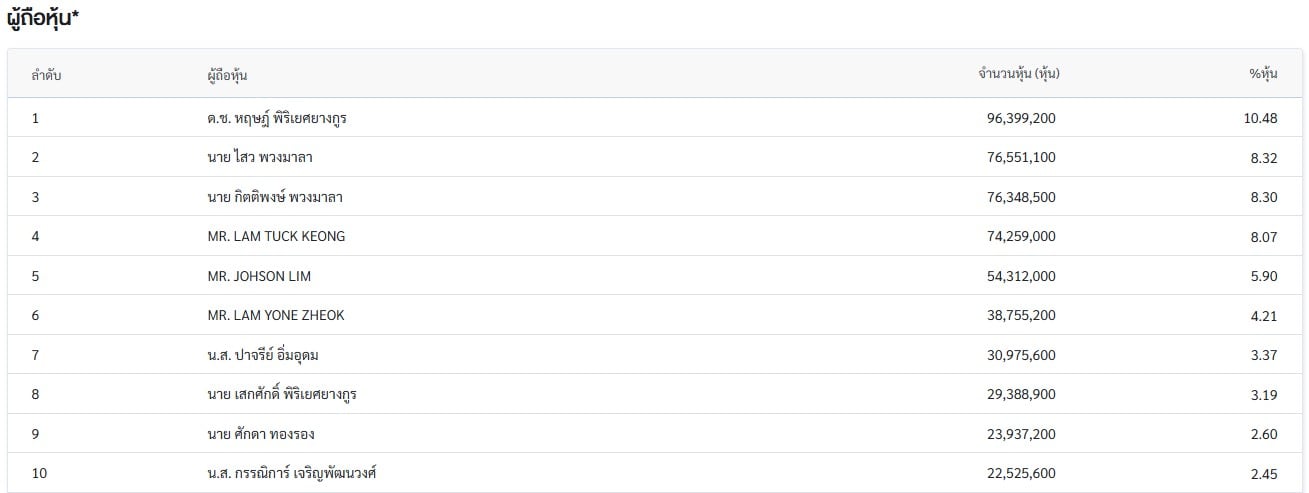Click the ผู้ถือหุ้น column header
1309x493 pixels.
pos(222,75)
